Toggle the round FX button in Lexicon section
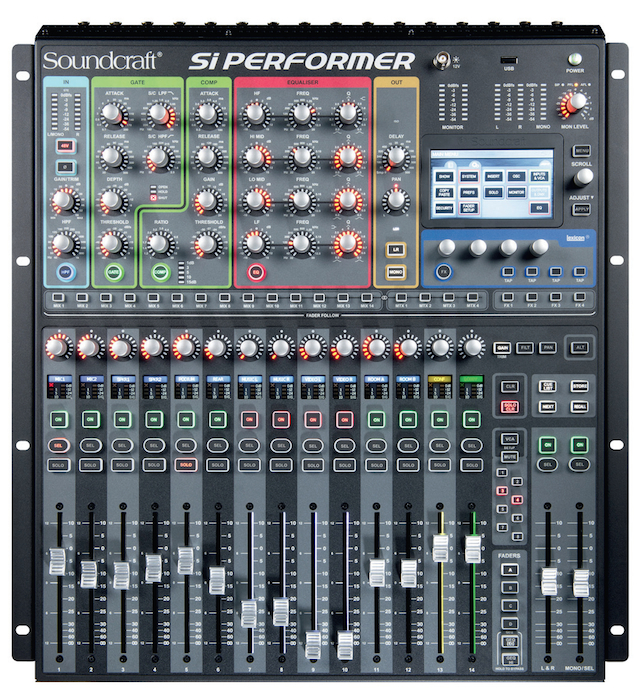The height and width of the screenshot is (692, 640). [444, 272]
